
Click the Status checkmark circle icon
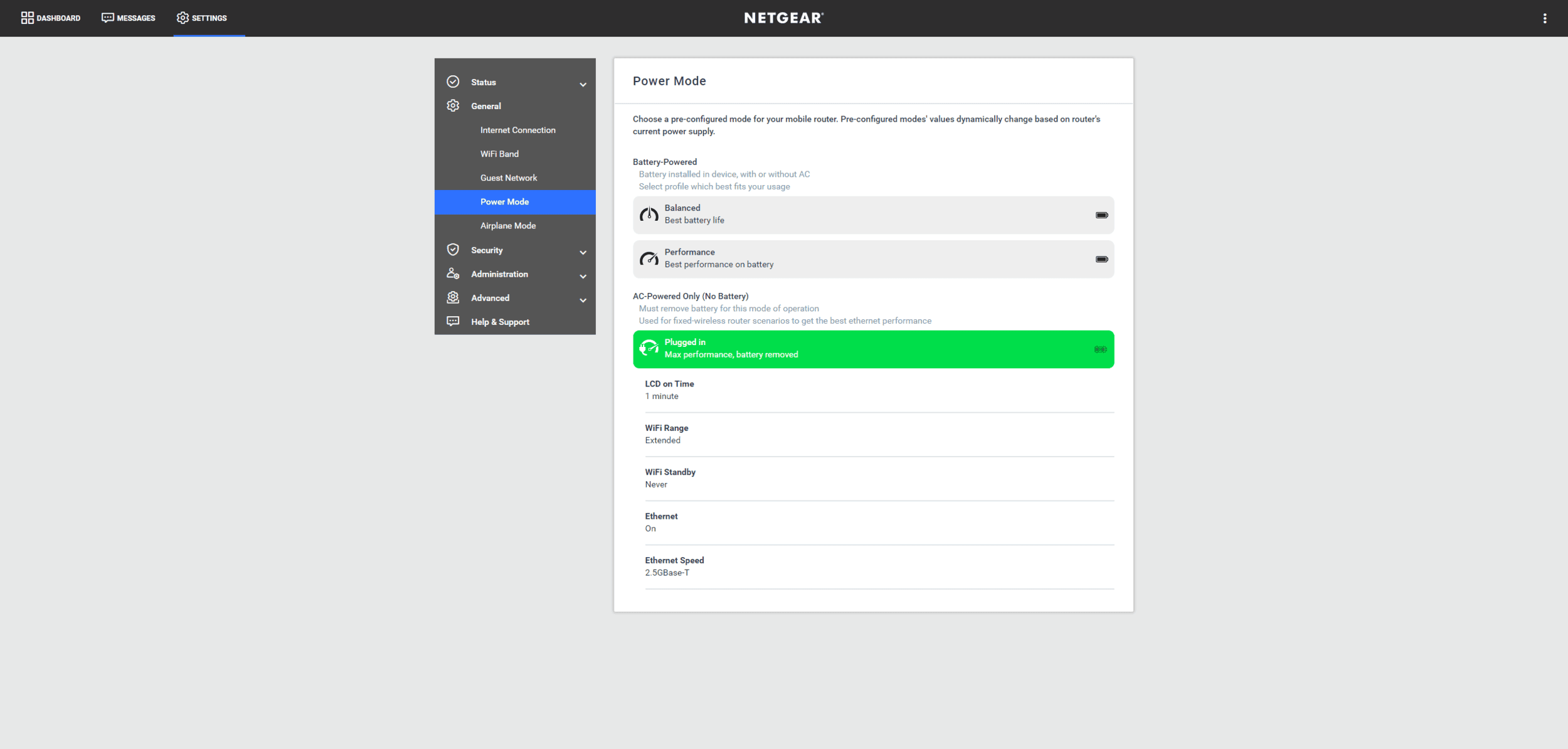pos(453,82)
